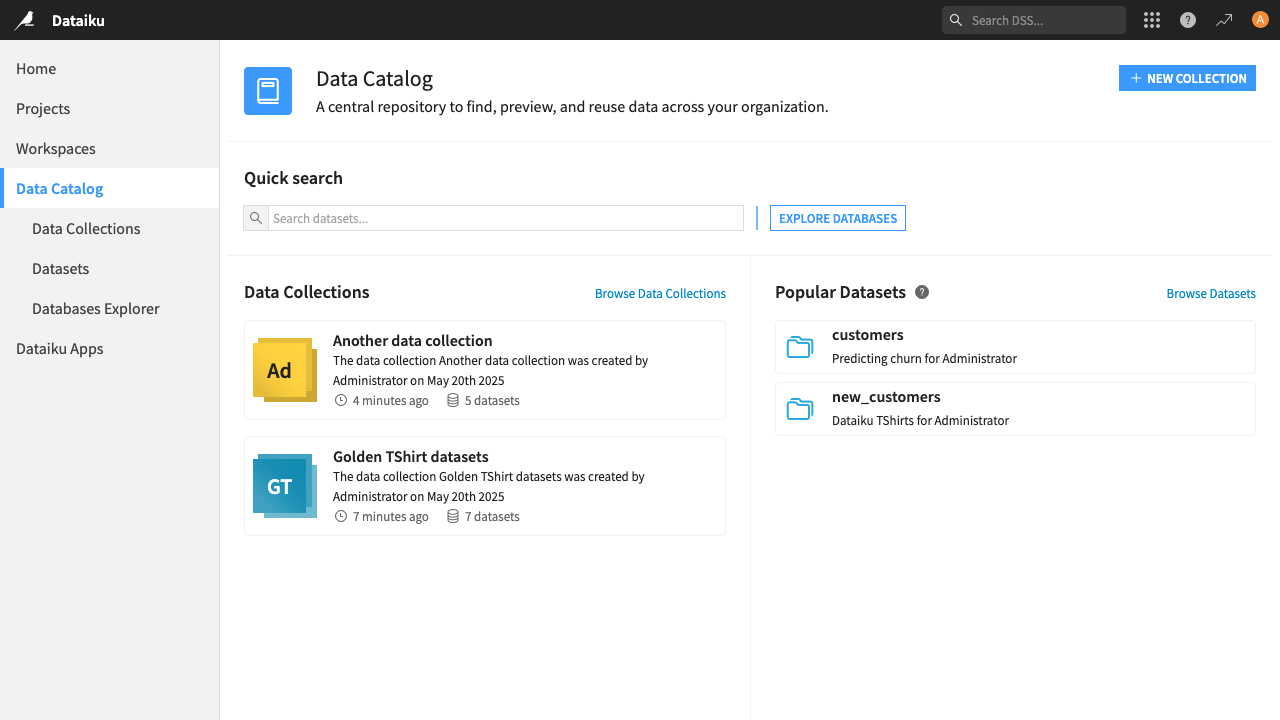Click the text '7 minutes ago'
This screenshot has height=720, width=1280.
point(390,516)
